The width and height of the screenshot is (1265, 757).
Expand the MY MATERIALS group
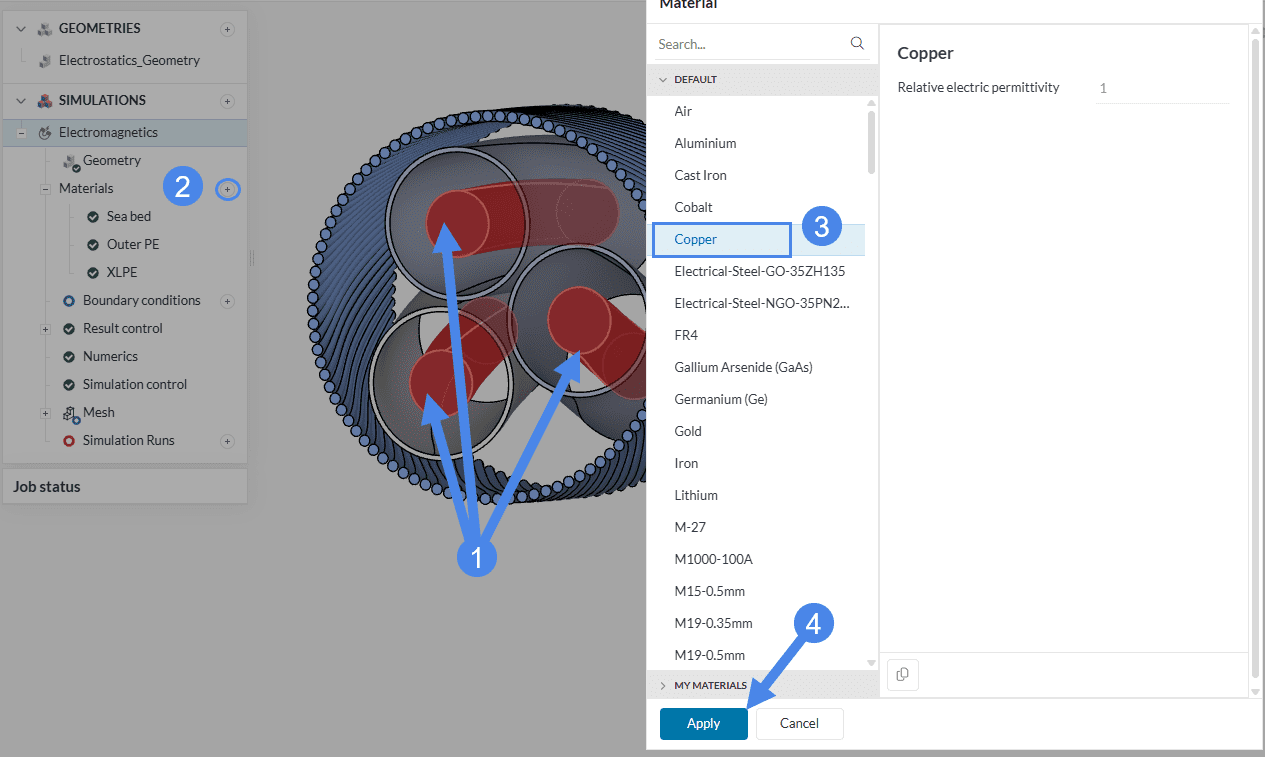pyautogui.click(x=662, y=685)
